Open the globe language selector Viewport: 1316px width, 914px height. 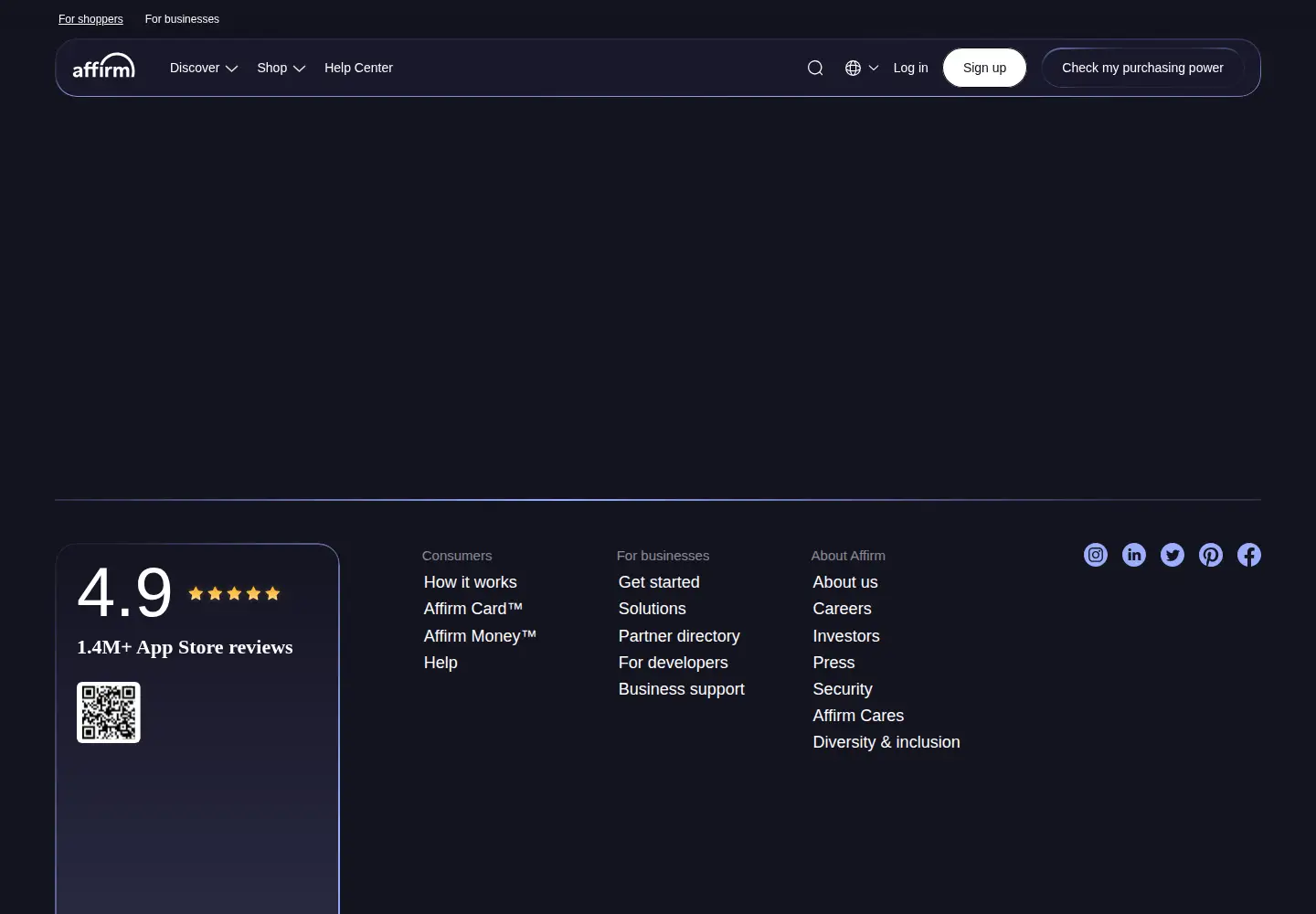[x=862, y=68]
